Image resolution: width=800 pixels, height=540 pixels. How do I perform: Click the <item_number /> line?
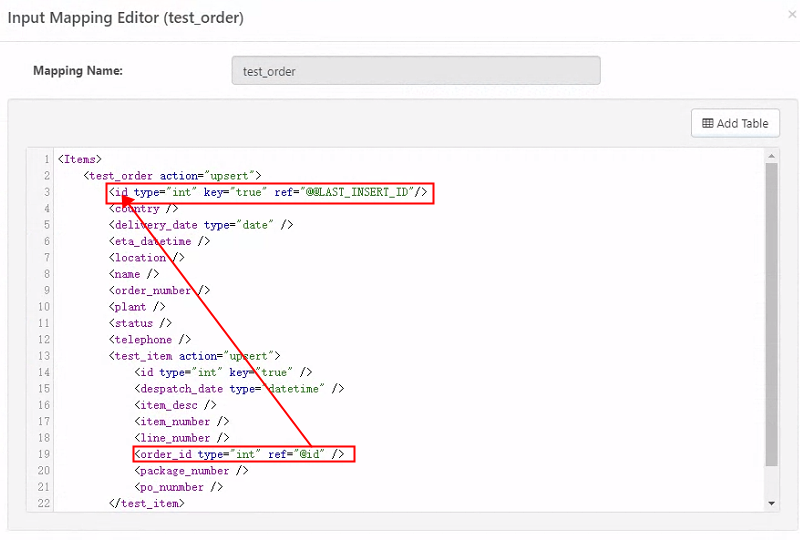(x=182, y=421)
